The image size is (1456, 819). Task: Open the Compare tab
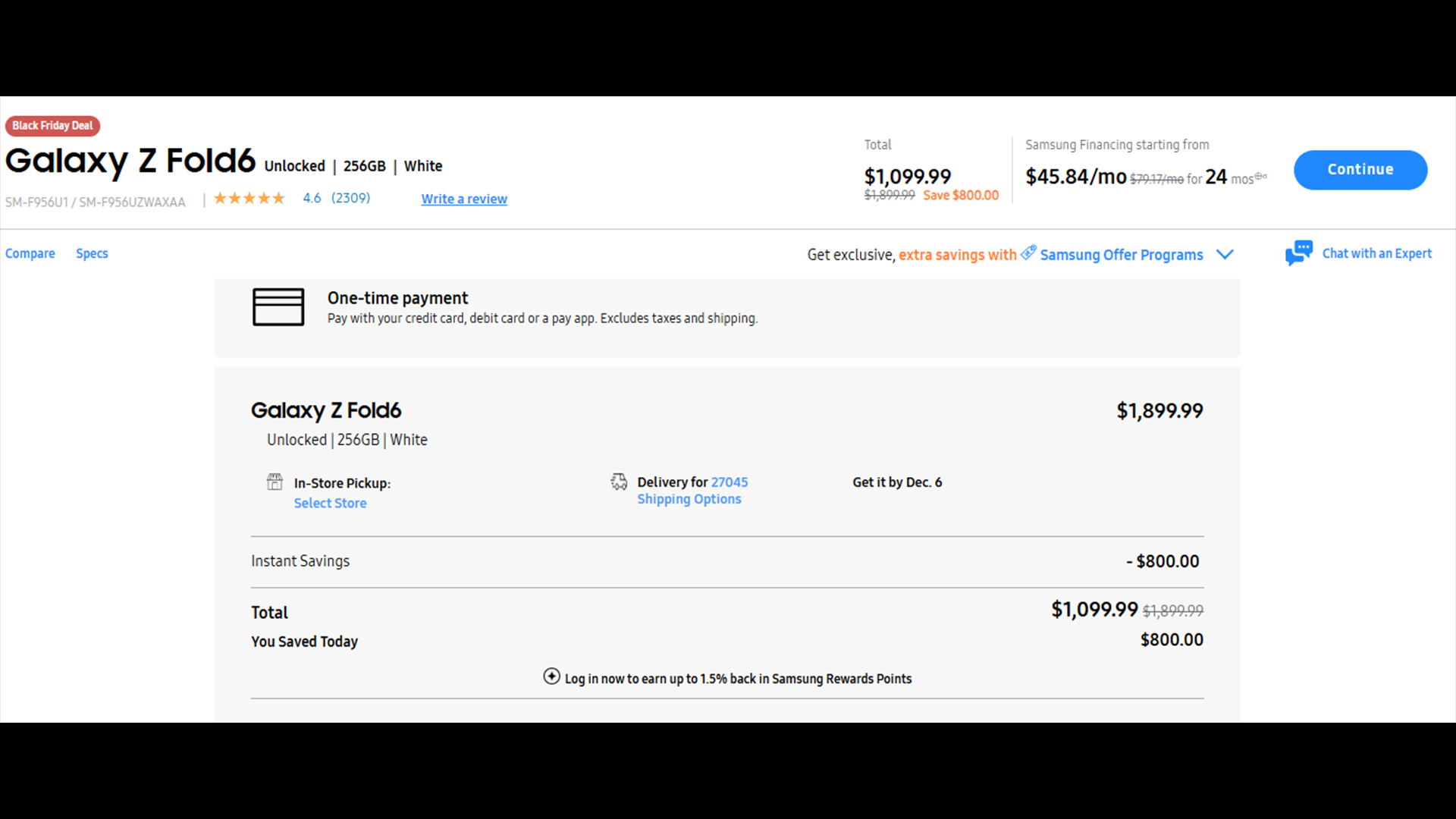tap(30, 253)
